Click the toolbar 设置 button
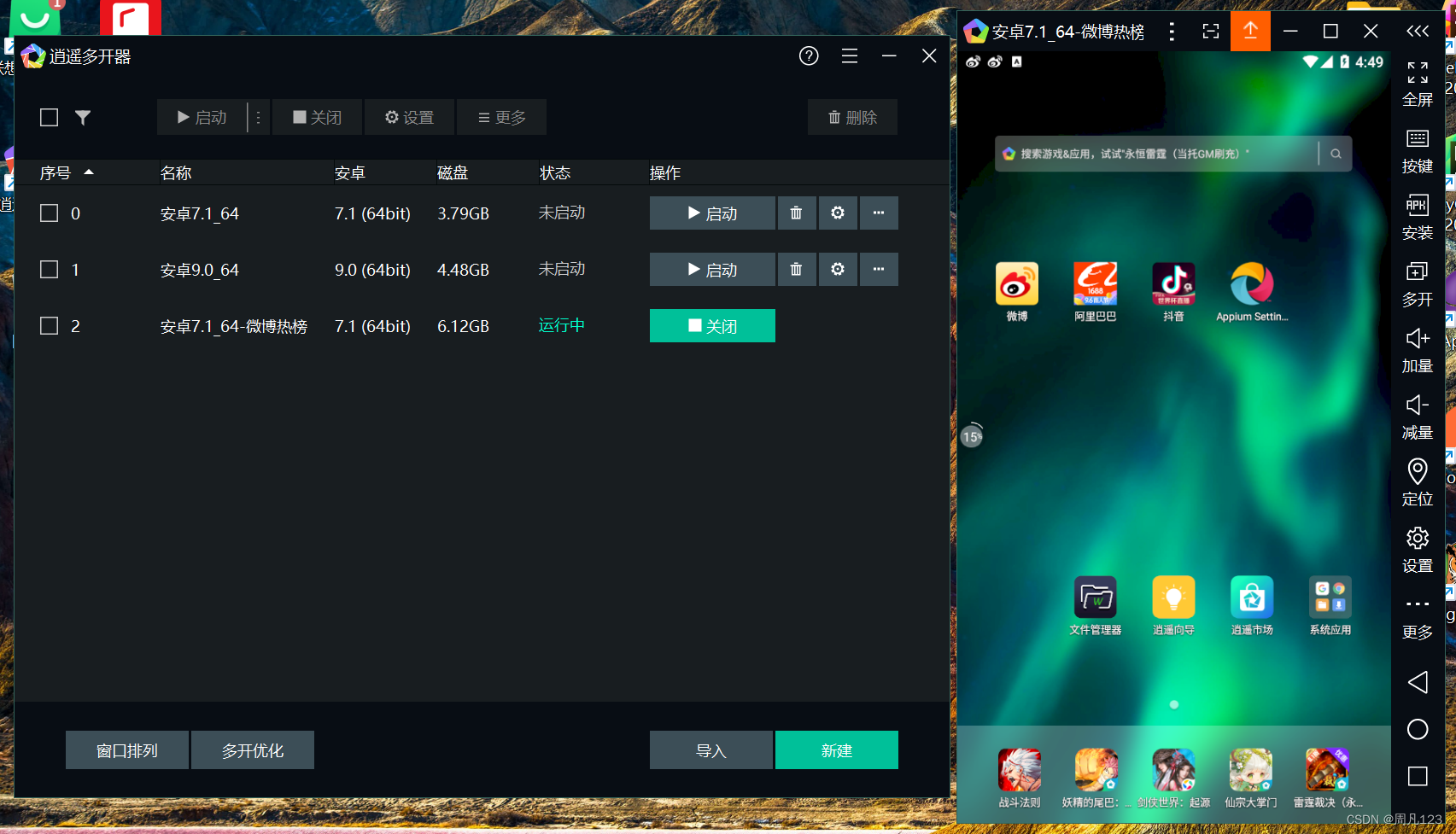 pos(409,117)
